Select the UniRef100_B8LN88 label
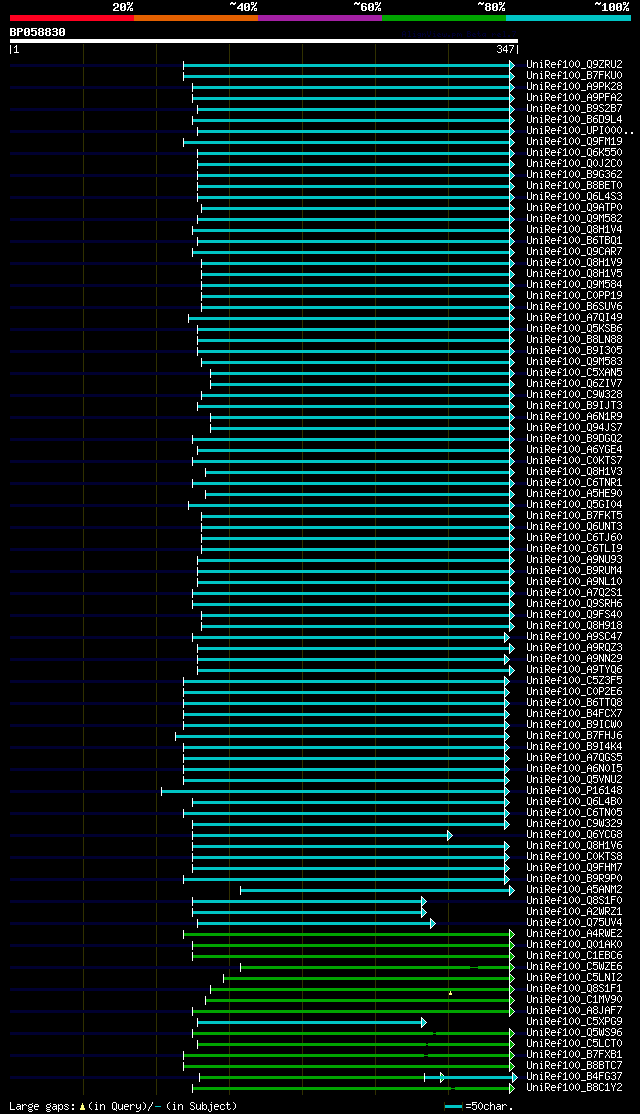Viewport: 640px width, 1114px height. click(574, 340)
